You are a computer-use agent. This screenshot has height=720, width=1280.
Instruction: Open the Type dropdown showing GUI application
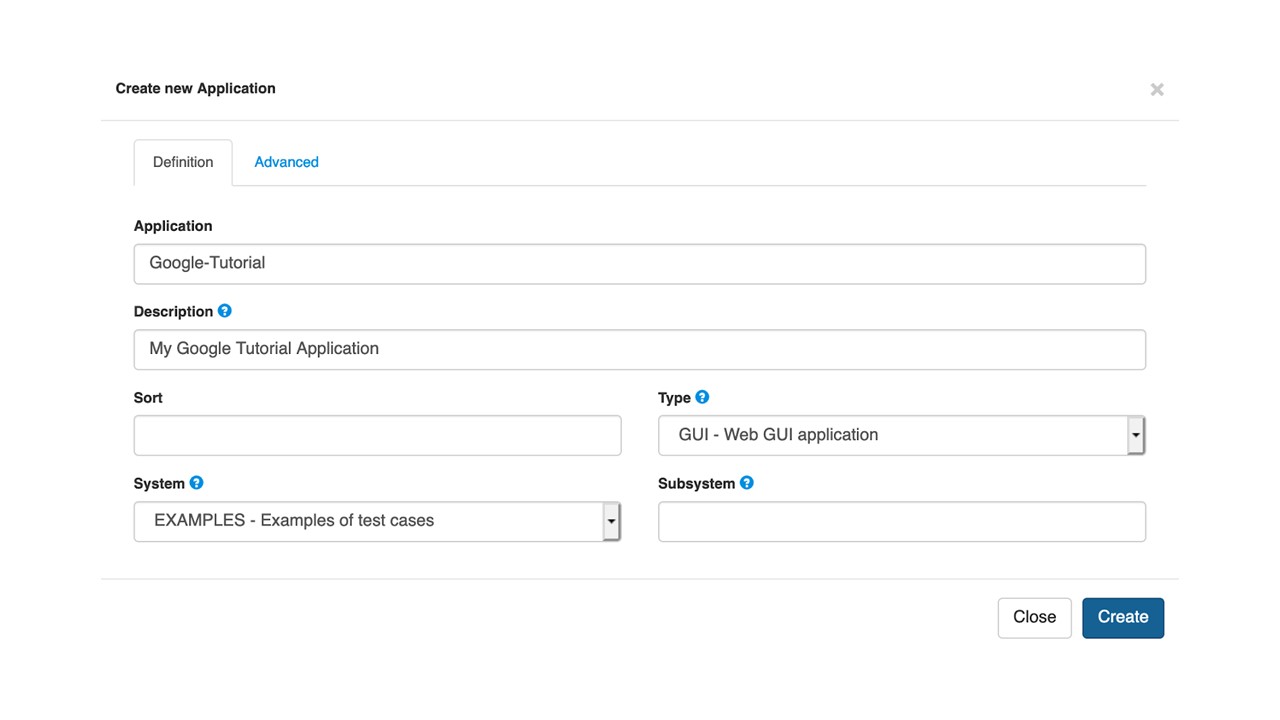(890, 435)
